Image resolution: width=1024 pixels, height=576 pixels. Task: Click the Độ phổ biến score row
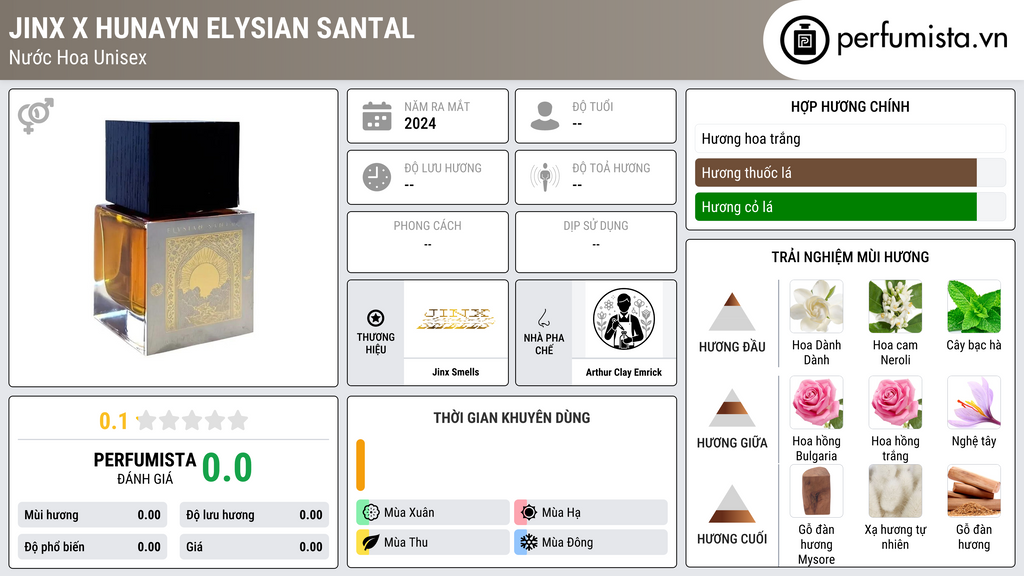[93, 547]
